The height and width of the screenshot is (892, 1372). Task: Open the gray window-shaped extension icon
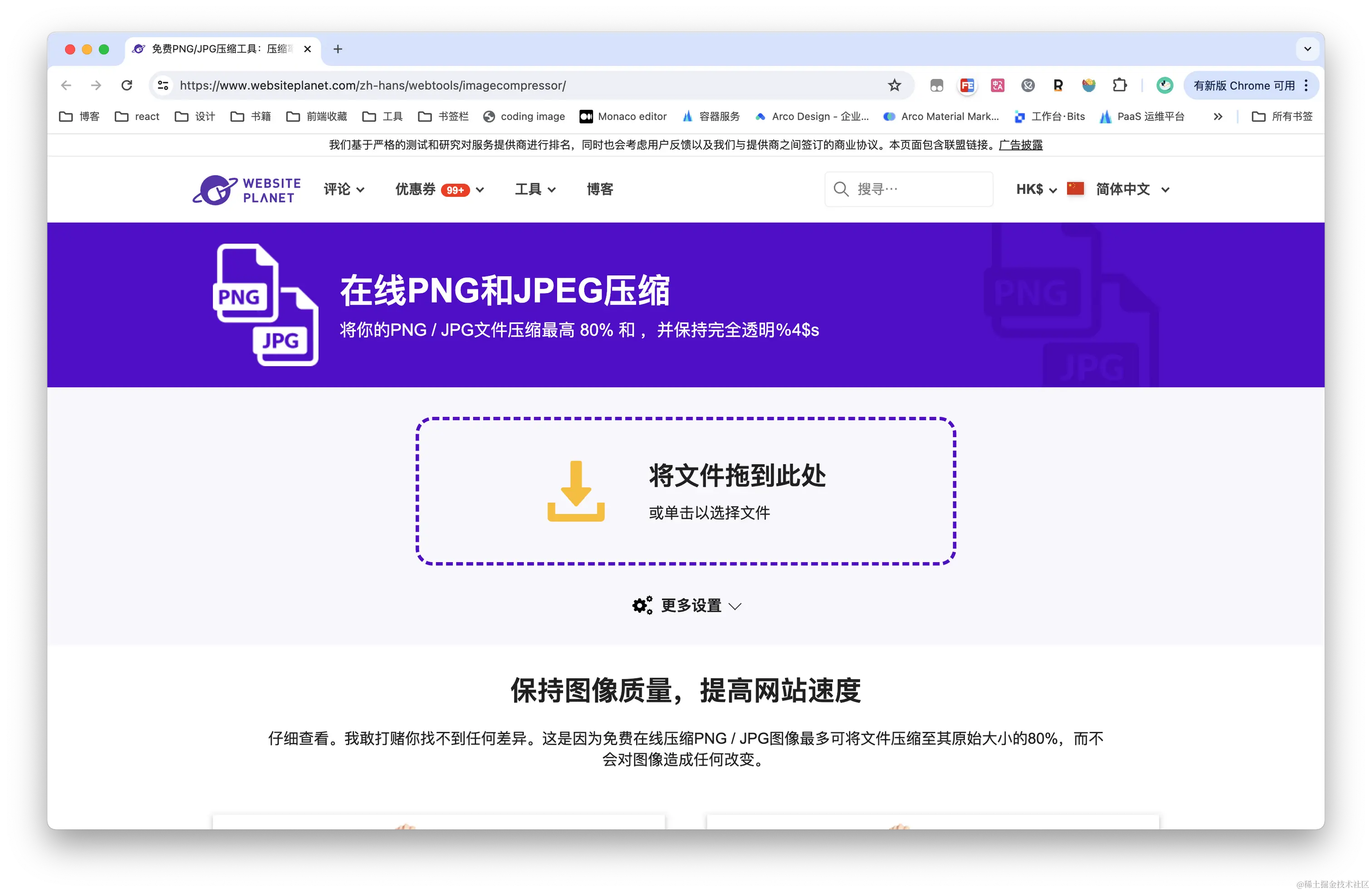pyautogui.click(x=937, y=85)
